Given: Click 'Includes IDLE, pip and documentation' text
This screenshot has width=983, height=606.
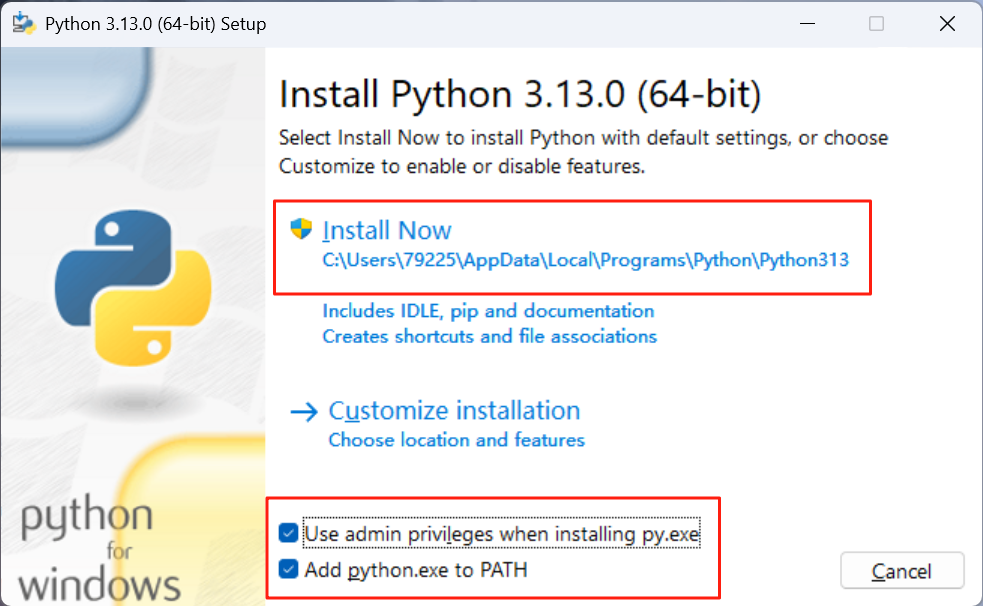Looking at the screenshot, I should click(488, 311).
